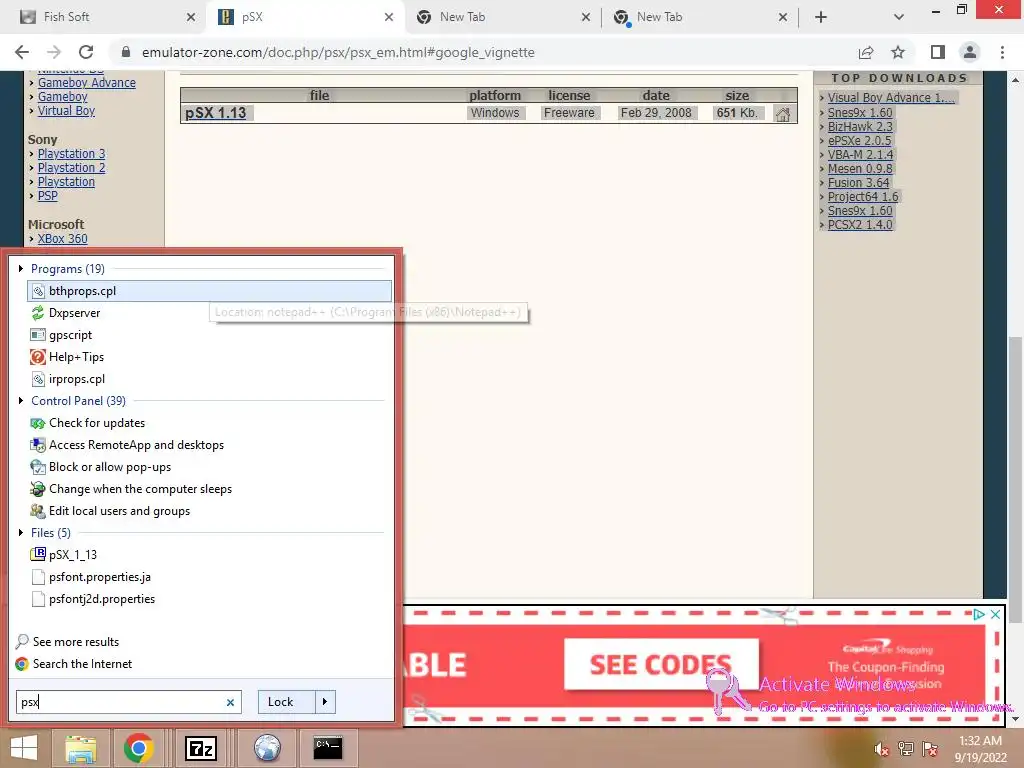1024x768 pixels.
Task: Open Chrome tab search dropdown
Action: pyautogui.click(x=899, y=17)
